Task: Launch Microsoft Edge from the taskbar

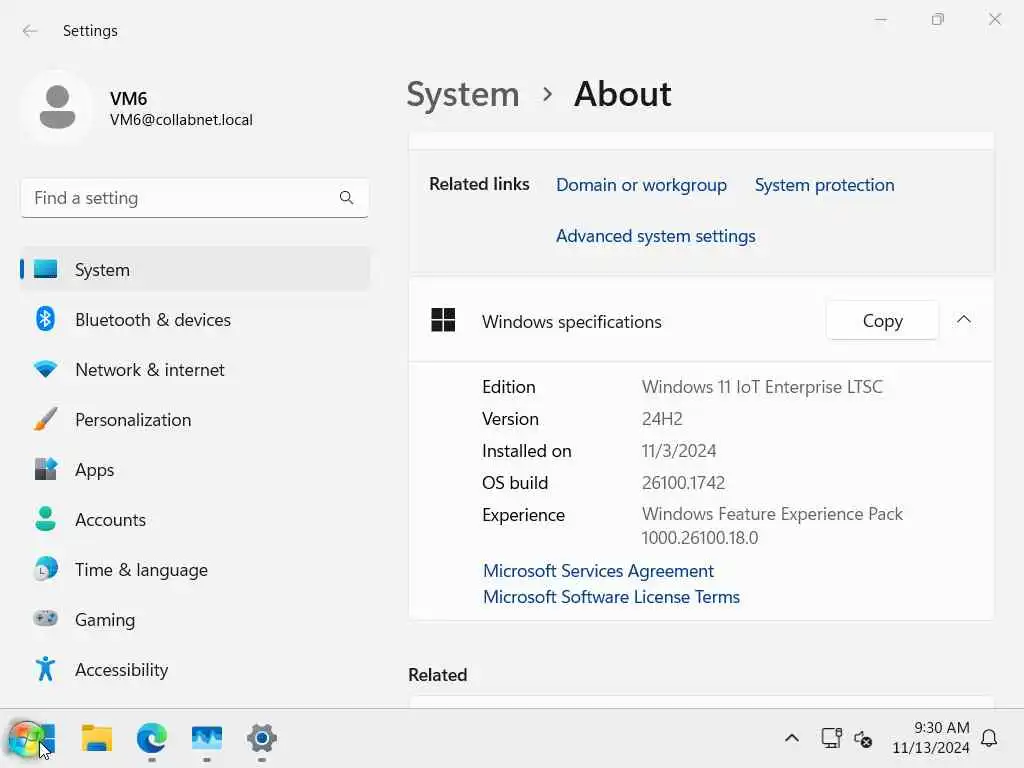Action: point(152,739)
